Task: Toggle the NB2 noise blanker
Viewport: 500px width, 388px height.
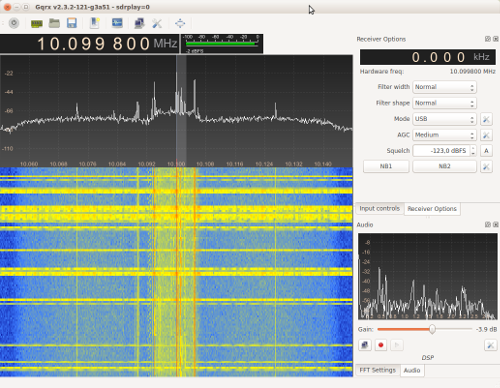Action: tap(444, 166)
